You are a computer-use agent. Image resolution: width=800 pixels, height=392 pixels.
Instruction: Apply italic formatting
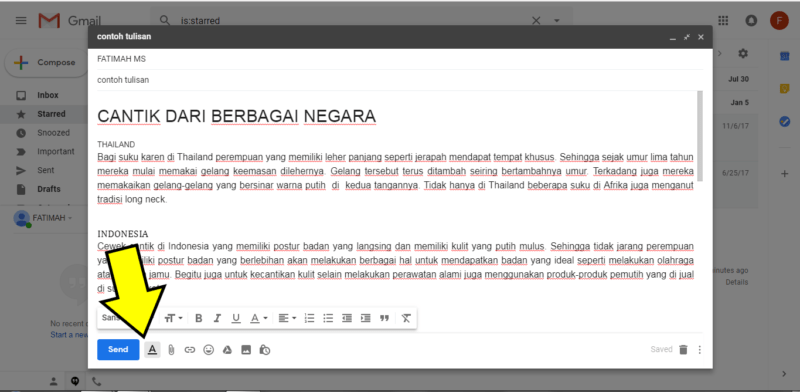[x=217, y=318]
